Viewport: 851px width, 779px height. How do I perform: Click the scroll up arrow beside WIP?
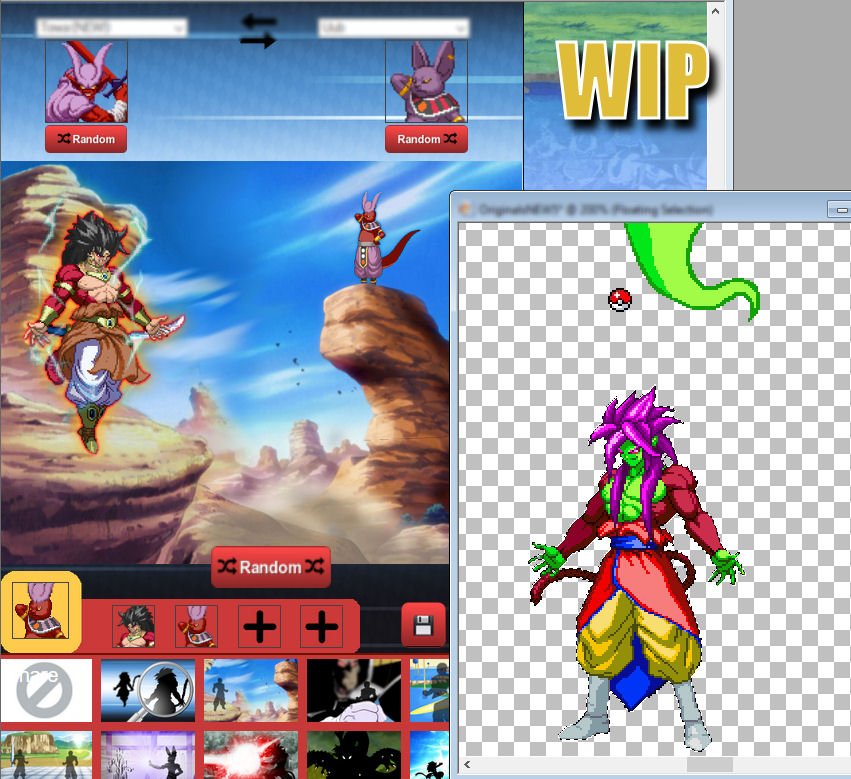tap(715, 11)
